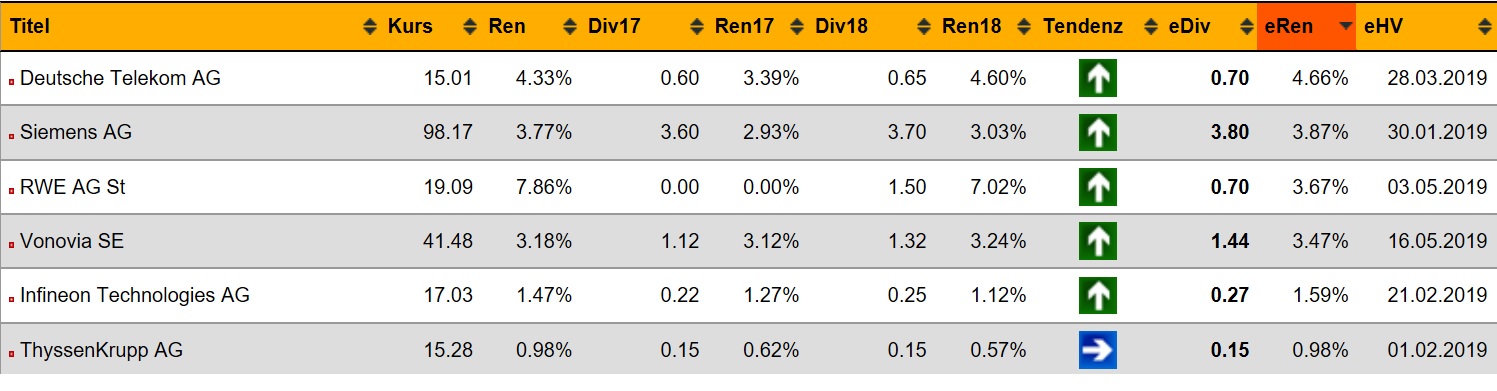Image resolution: width=1497 pixels, height=391 pixels.
Task: Click green up-arrow icon for Deutsche Telekom
Action: [x=1097, y=78]
